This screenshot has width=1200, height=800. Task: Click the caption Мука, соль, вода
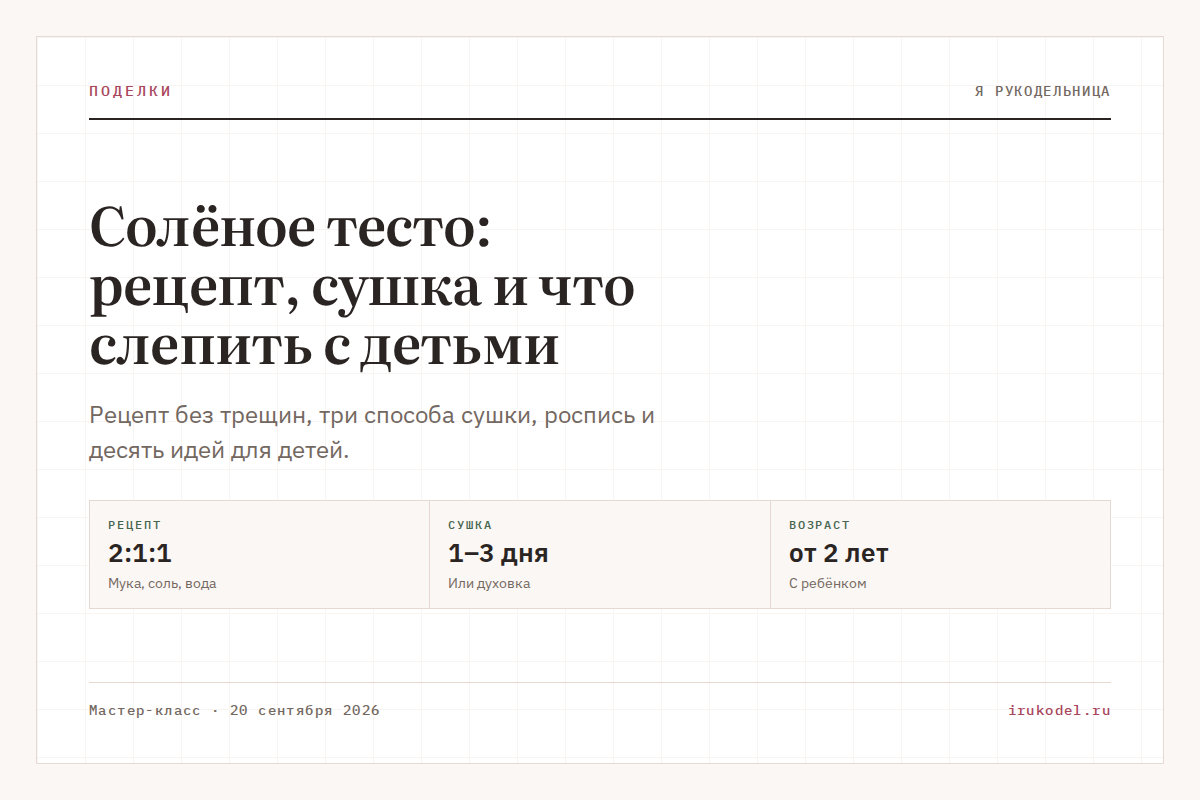[162, 584]
